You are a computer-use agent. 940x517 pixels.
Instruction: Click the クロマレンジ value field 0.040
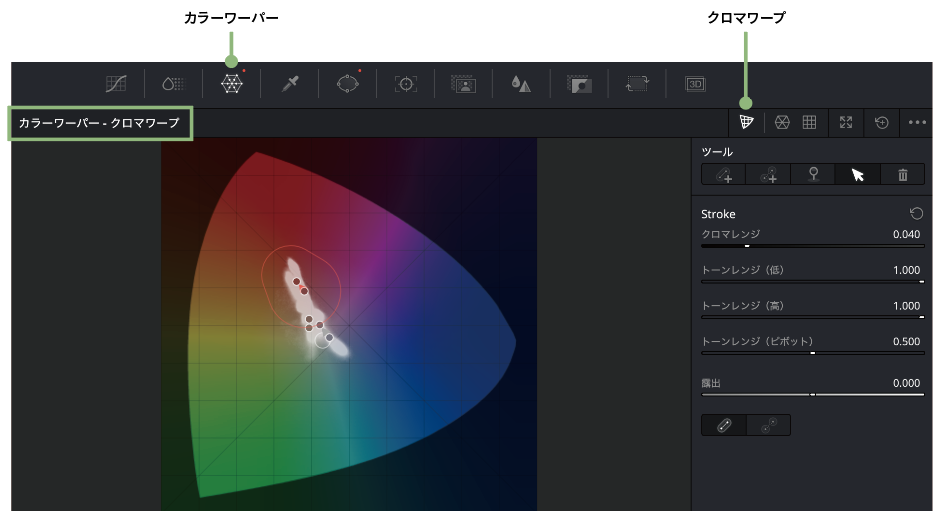tap(905, 234)
